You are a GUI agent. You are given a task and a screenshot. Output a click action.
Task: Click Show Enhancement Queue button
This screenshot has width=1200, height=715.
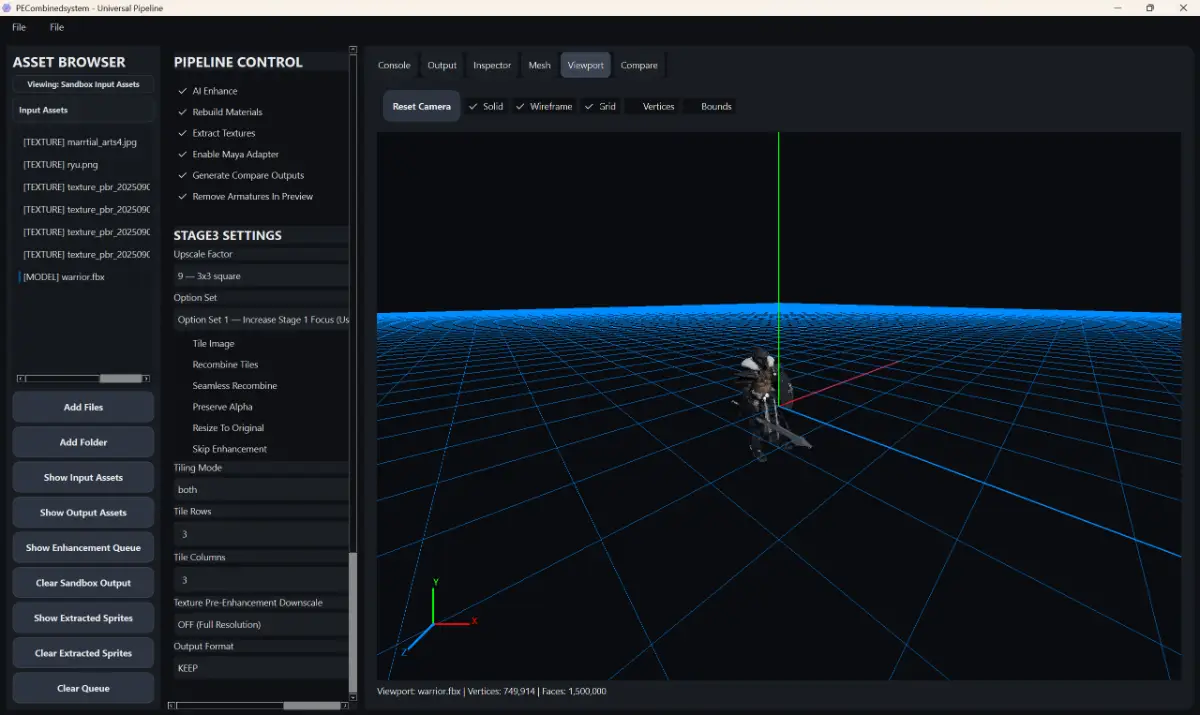[83, 547]
